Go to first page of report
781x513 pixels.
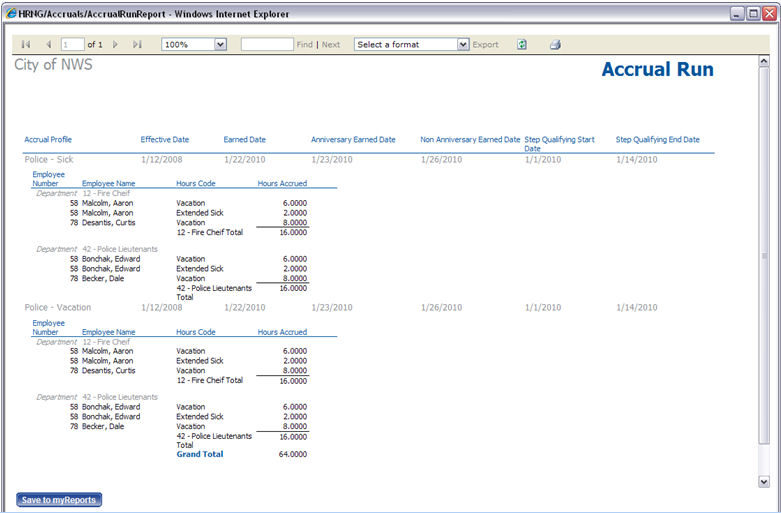point(25,45)
